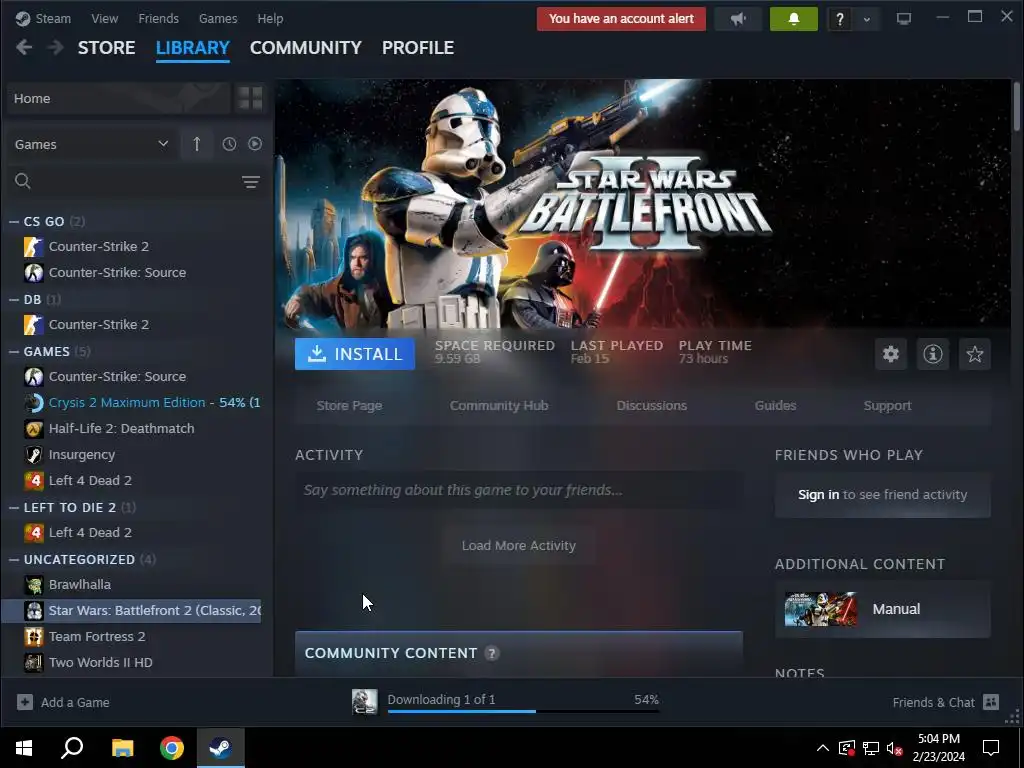This screenshot has width=1024, height=768.
Task: Open the Manual additional content item
Action: point(882,609)
